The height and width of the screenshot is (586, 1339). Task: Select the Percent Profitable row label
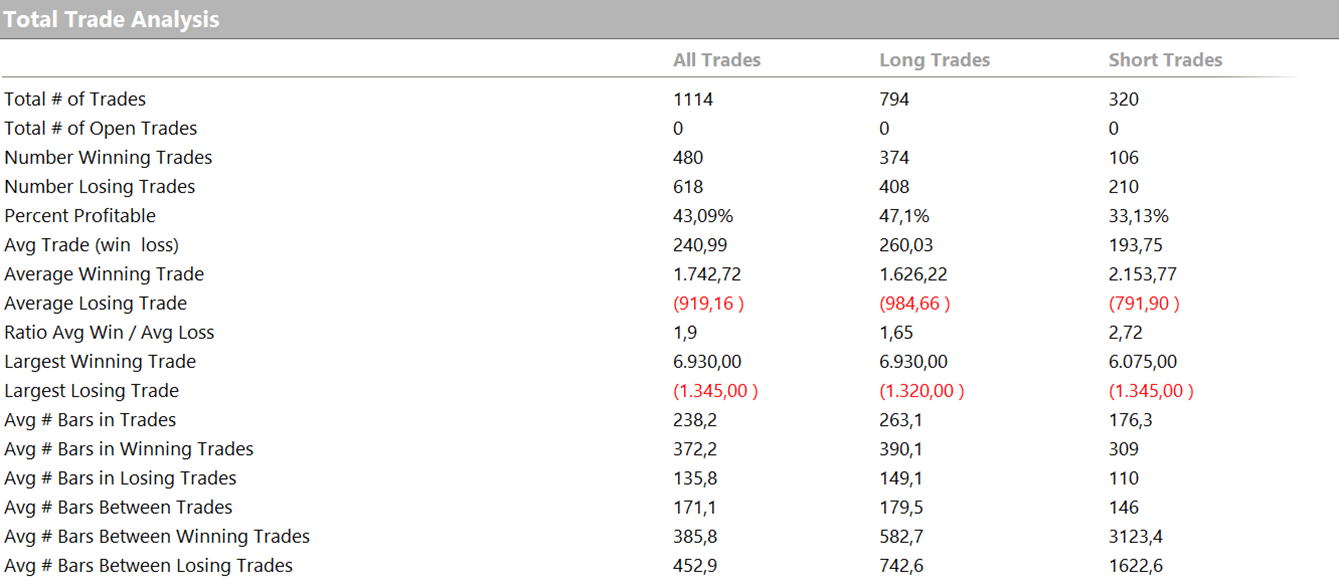coord(80,215)
